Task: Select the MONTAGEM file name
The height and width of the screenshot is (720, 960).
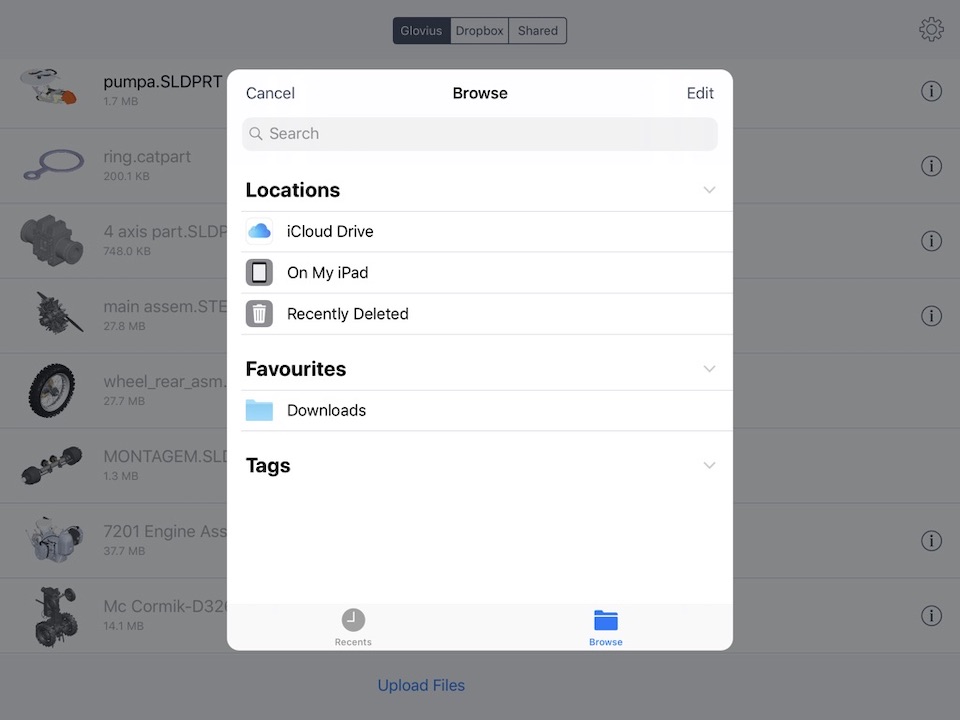Action: 165,456
